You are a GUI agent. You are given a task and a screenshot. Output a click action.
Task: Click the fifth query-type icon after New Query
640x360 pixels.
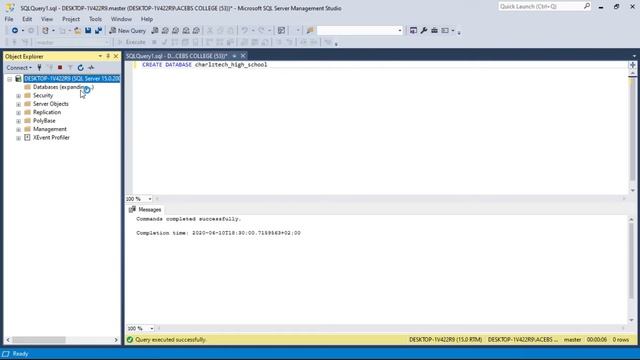pos(196,31)
